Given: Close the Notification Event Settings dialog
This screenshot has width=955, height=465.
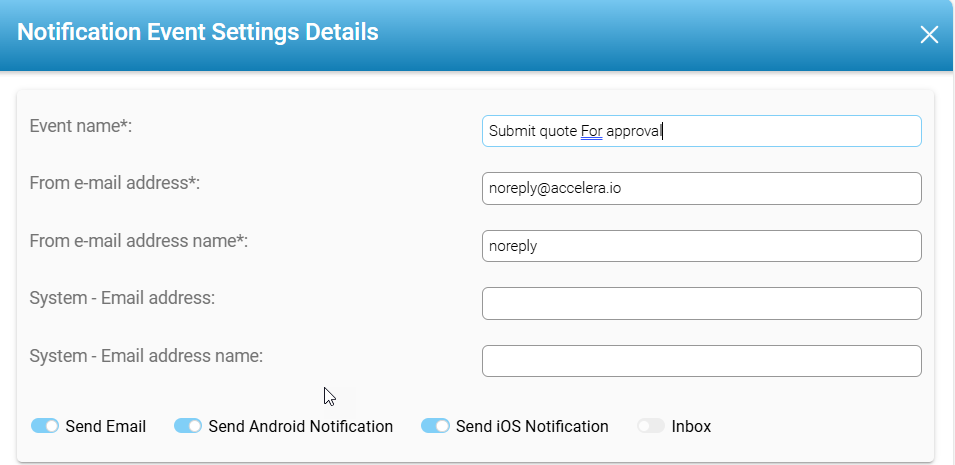Looking at the screenshot, I should 929,35.
